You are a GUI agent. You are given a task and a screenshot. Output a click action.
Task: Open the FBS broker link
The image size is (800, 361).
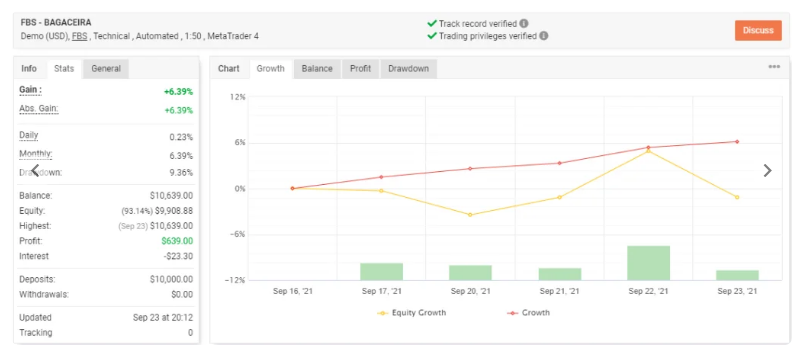pos(79,36)
